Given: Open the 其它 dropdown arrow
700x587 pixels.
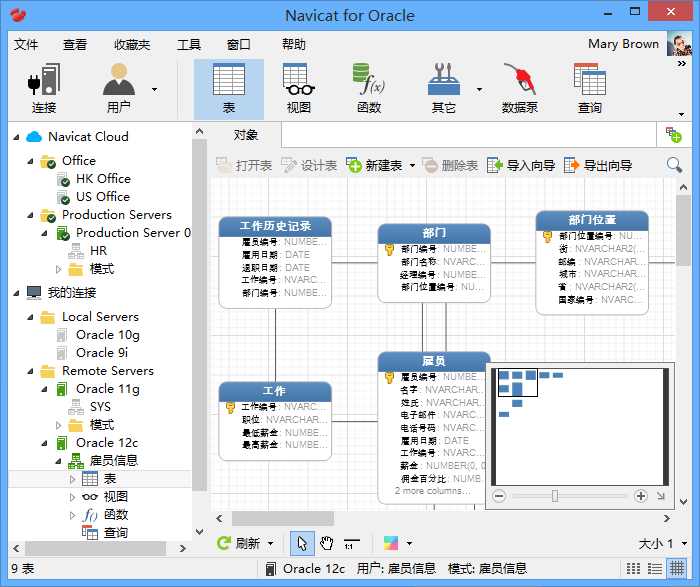Looking at the screenshot, I should pyautogui.click(x=479, y=90).
